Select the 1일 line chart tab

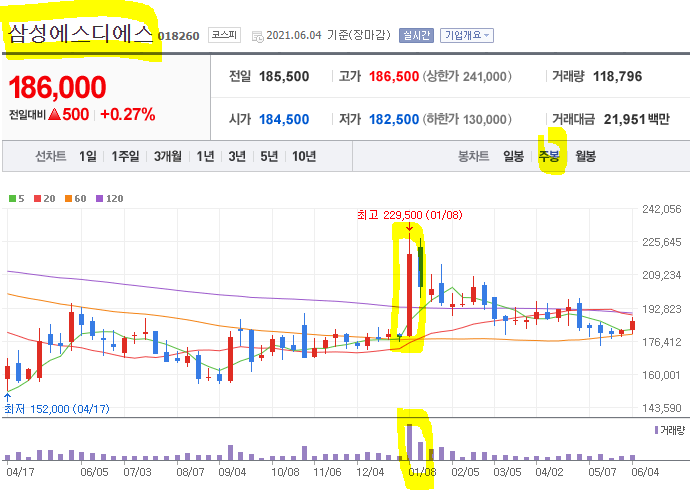tap(88, 156)
